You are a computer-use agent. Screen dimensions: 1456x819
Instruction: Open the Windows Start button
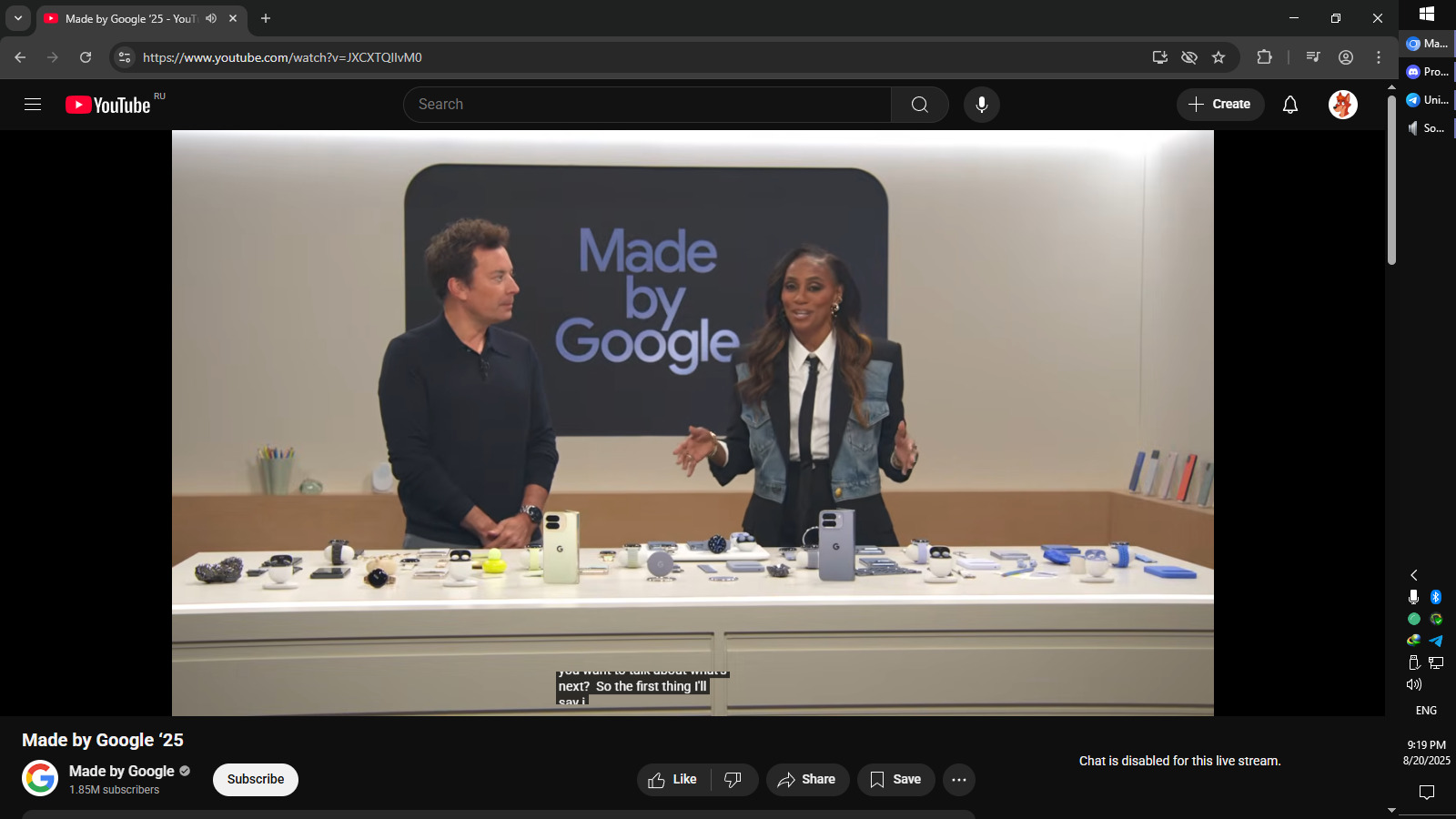pyautogui.click(x=1427, y=14)
